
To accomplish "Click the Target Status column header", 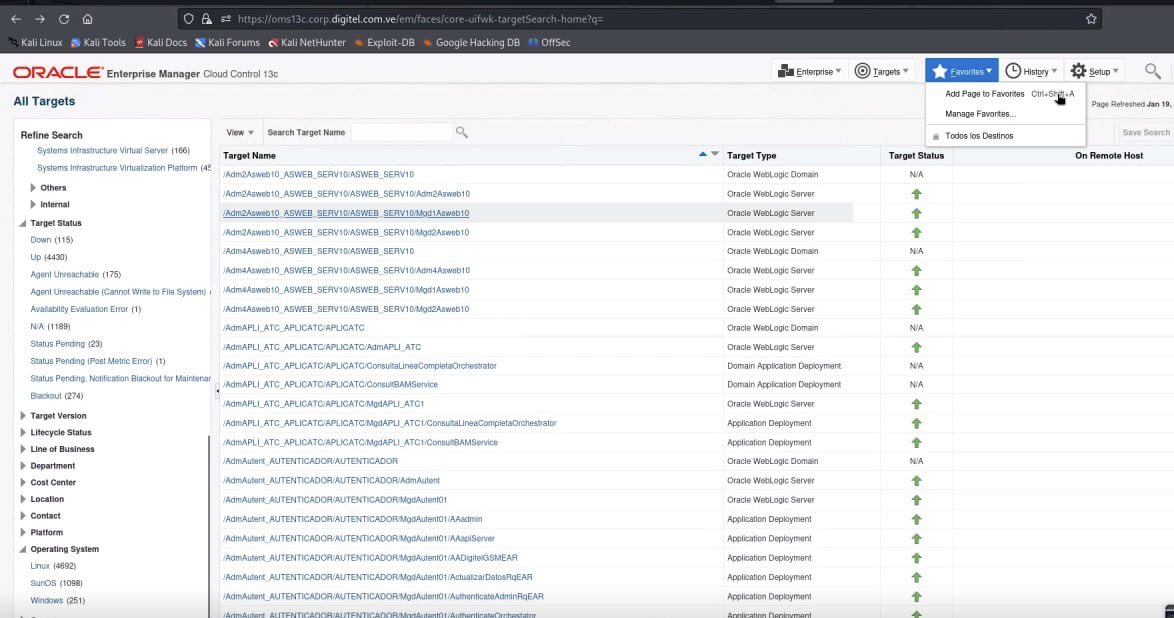I will pyautogui.click(x=916, y=156).
